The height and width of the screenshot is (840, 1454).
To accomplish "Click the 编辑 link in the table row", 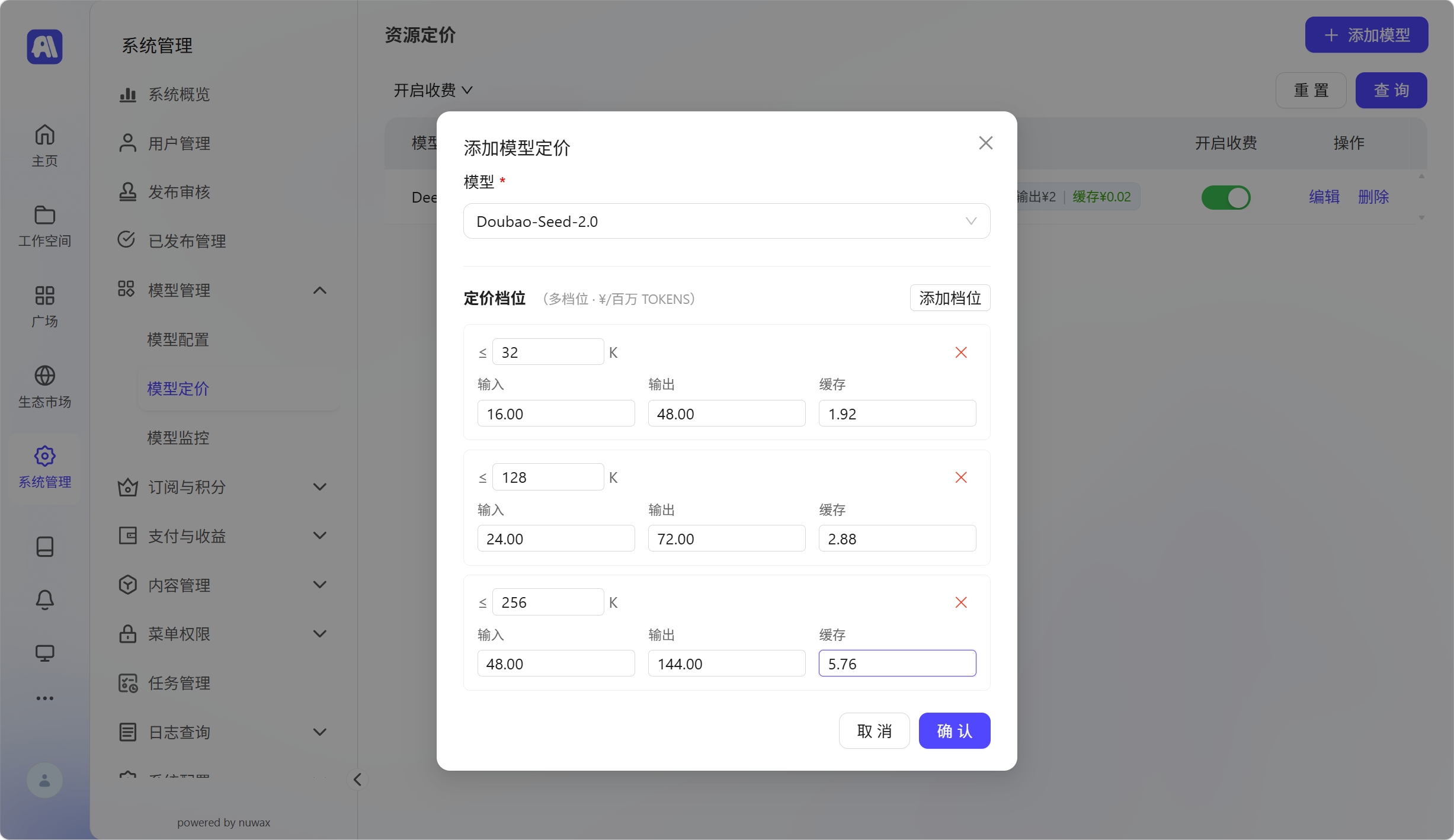I will coord(1324,197).
